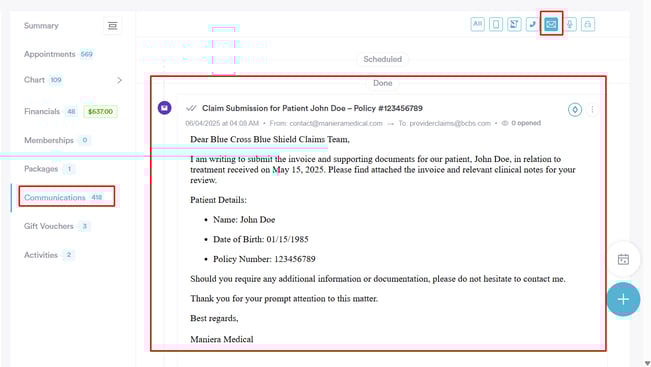Click 'Policy Number: 123456789' bullet

click(x=264, y=259)
